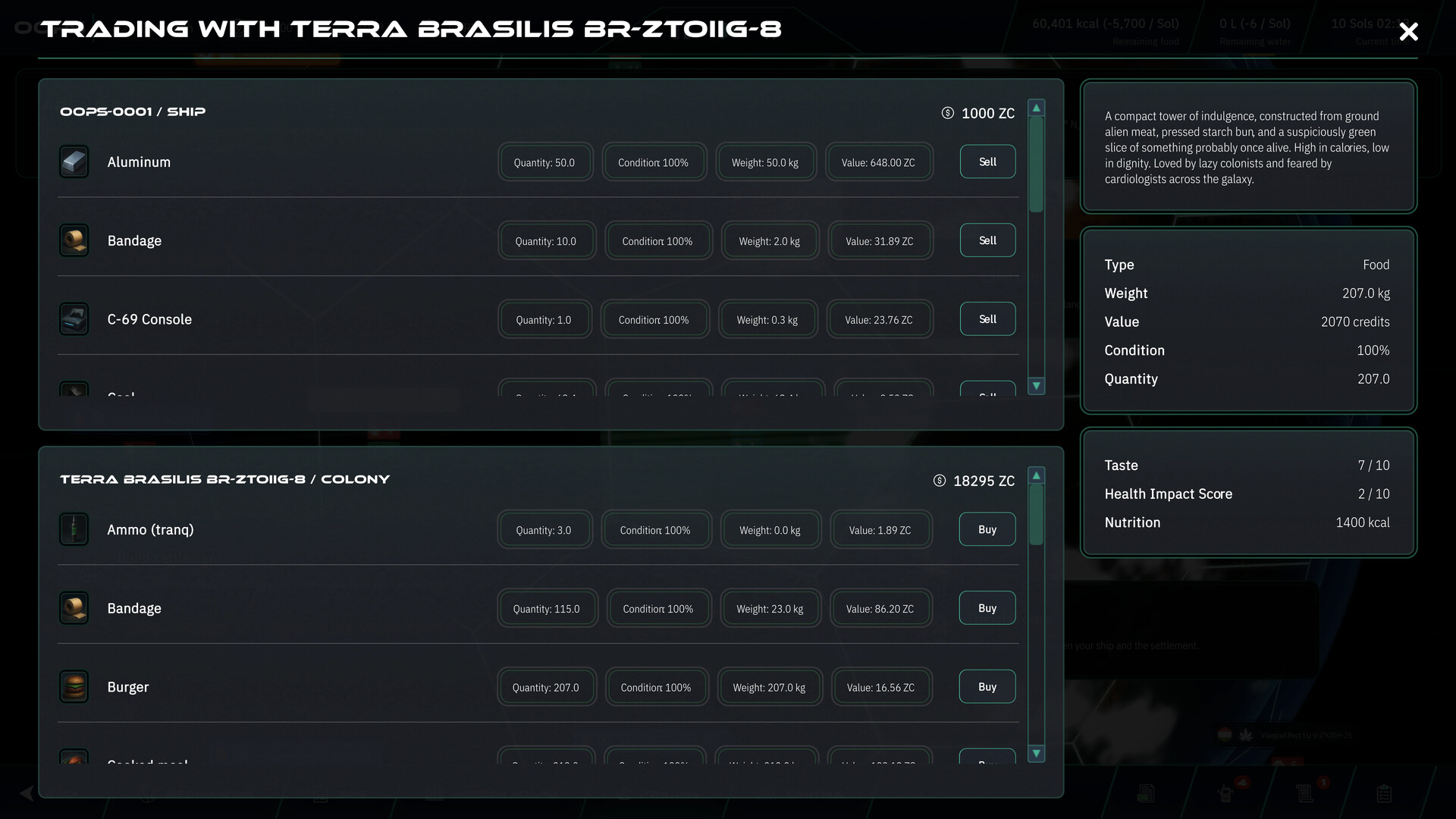Buy Bandages from the colony

987,607
